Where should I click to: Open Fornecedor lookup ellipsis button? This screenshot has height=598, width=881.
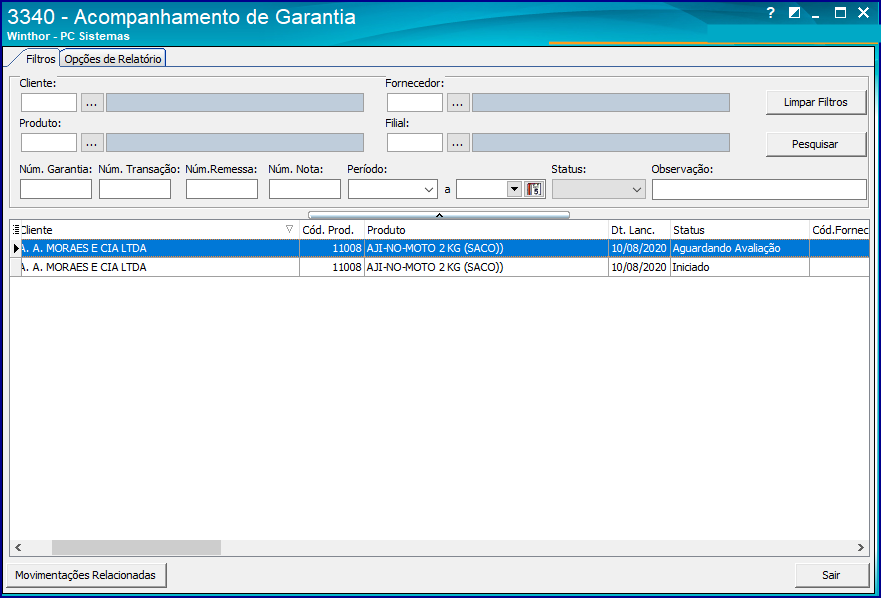[x=458, y=103]
